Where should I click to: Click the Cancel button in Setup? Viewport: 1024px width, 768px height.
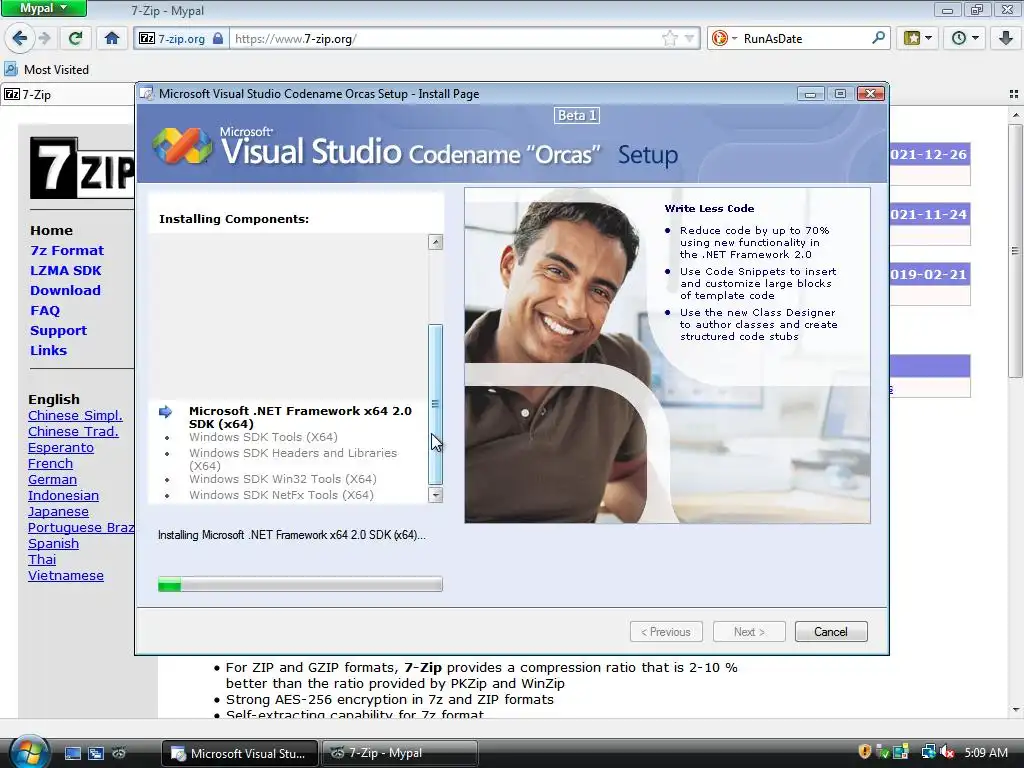pyautogui.click(x=831, y=632)
